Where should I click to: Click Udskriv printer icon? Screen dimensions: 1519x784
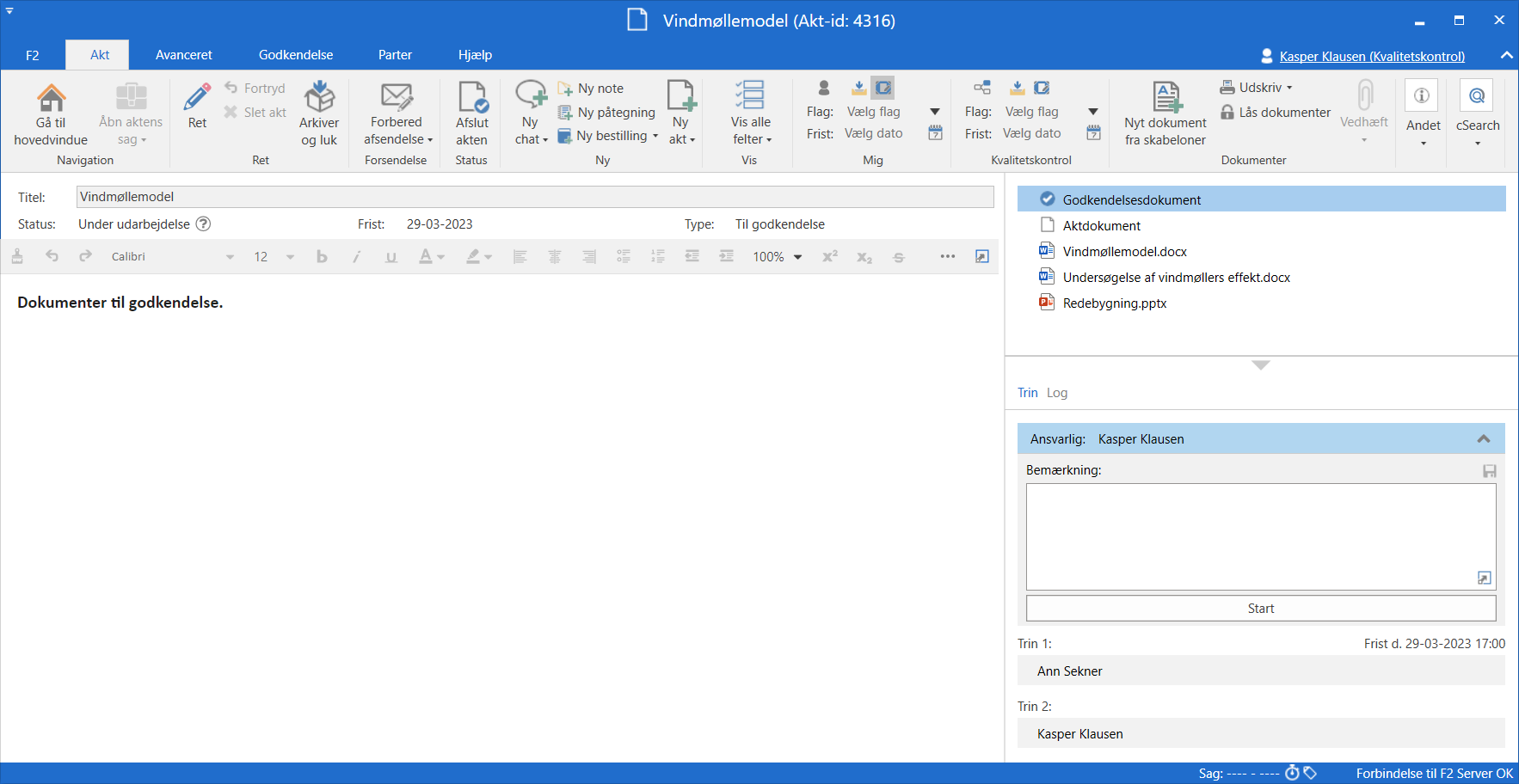(1227, 88)
